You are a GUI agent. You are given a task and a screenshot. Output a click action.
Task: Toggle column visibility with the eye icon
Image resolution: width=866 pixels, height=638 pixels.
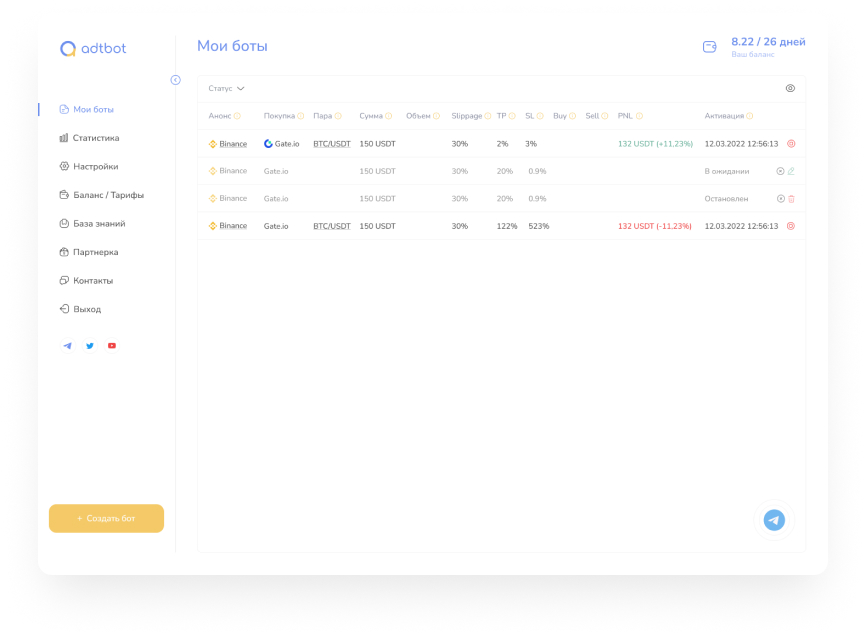pos(790,88)
